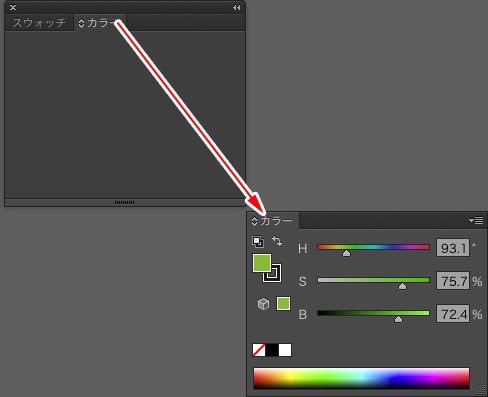The image size is (488, 397).
Task: Click the Brightness value field 72.4
Action: coord(453,314)
